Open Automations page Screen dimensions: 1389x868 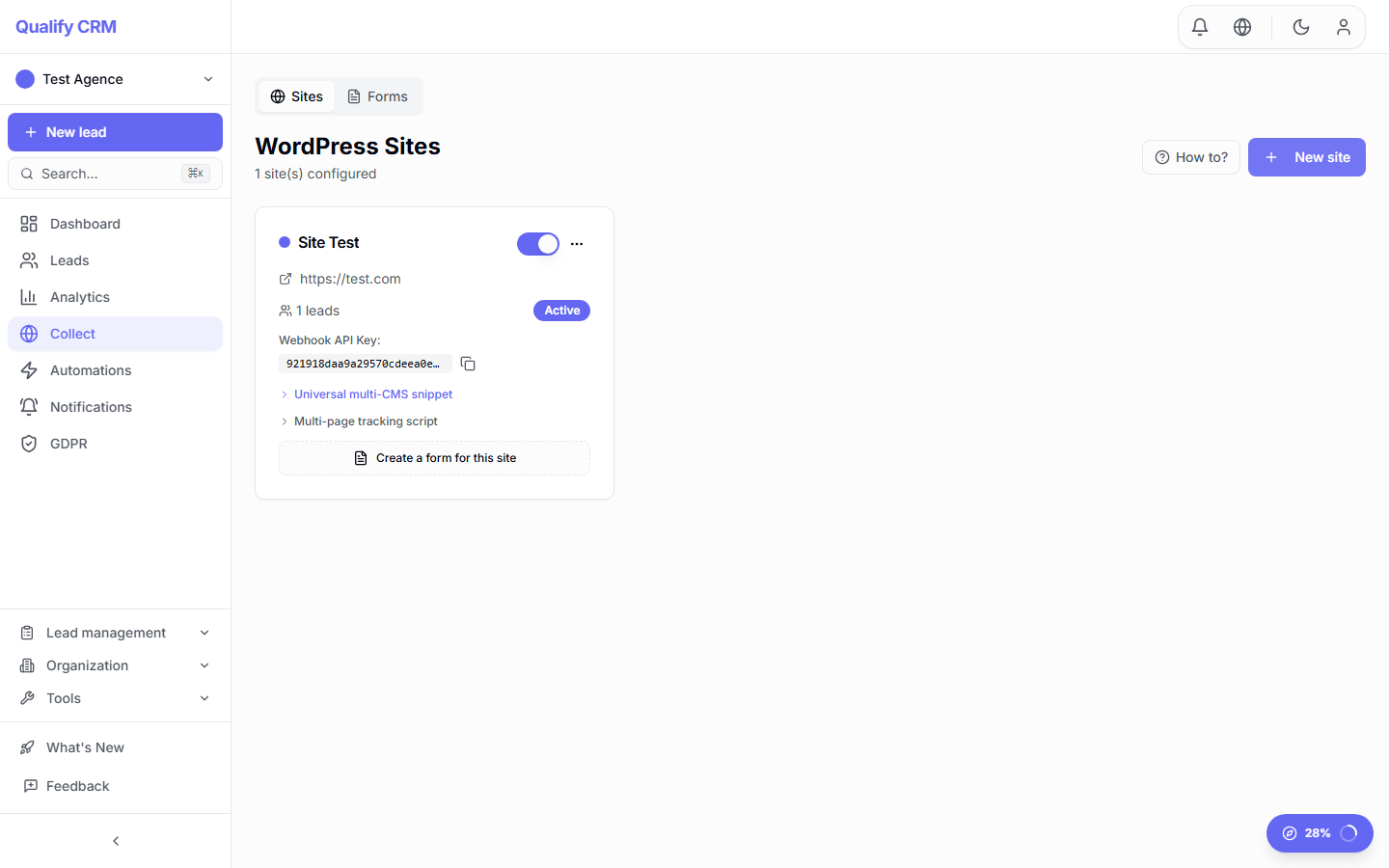115,370
